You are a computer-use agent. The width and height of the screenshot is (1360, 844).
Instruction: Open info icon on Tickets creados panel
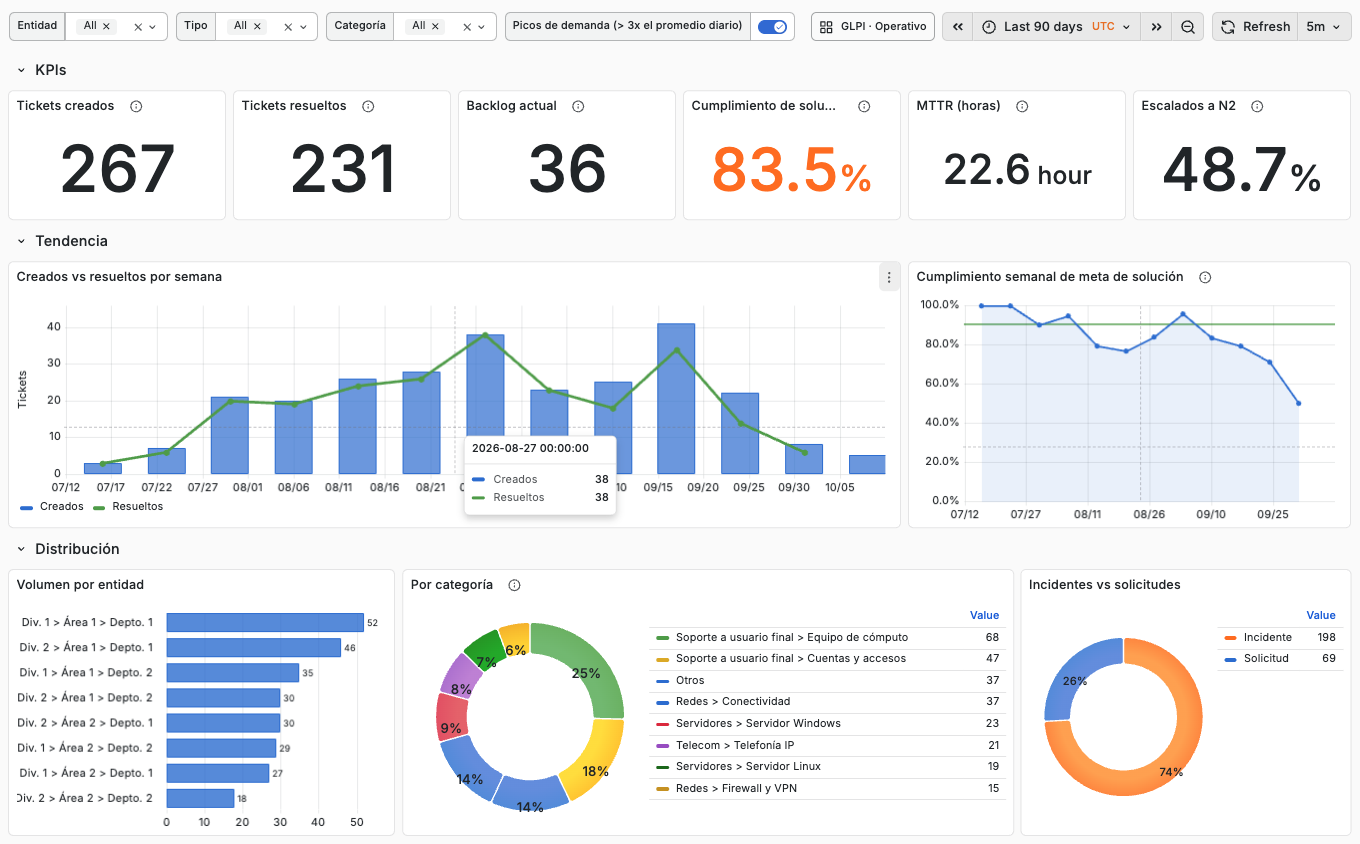136,106
